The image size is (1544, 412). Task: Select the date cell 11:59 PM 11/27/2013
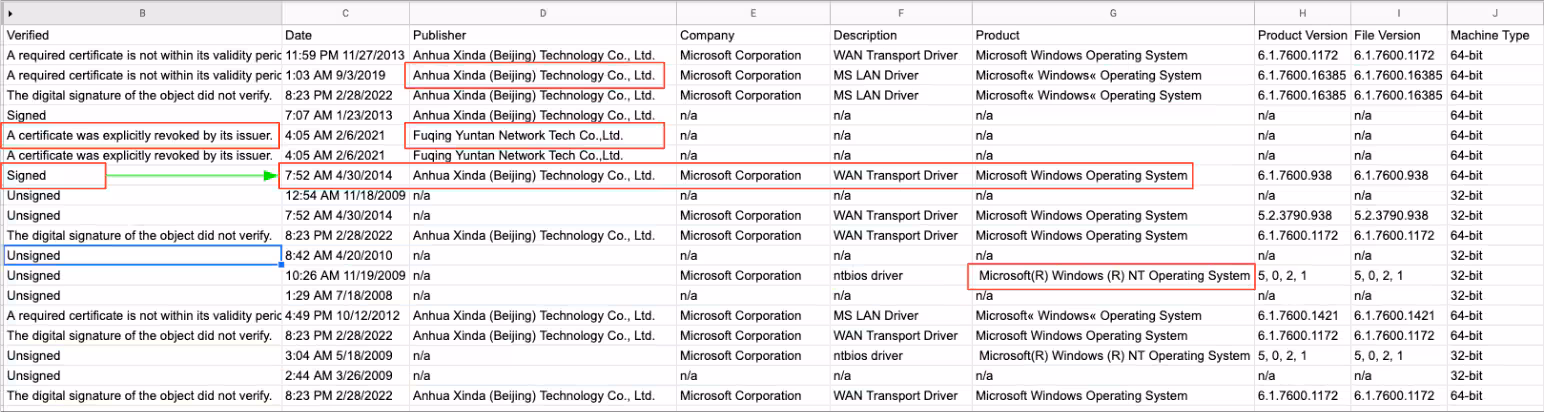345,55
